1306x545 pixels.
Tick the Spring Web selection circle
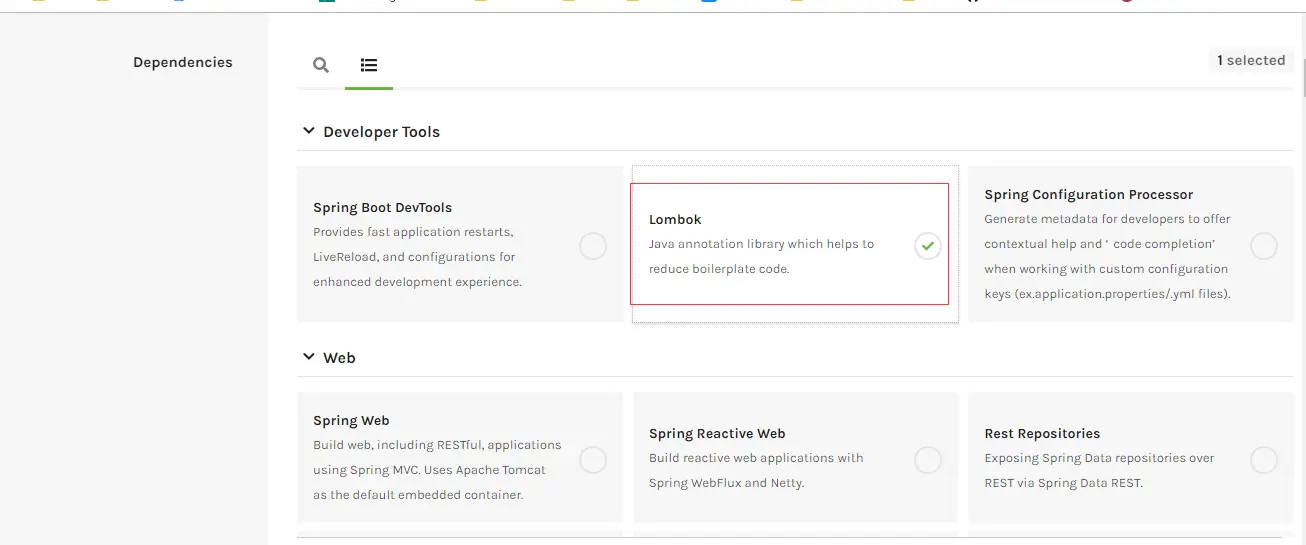(593, 460)
